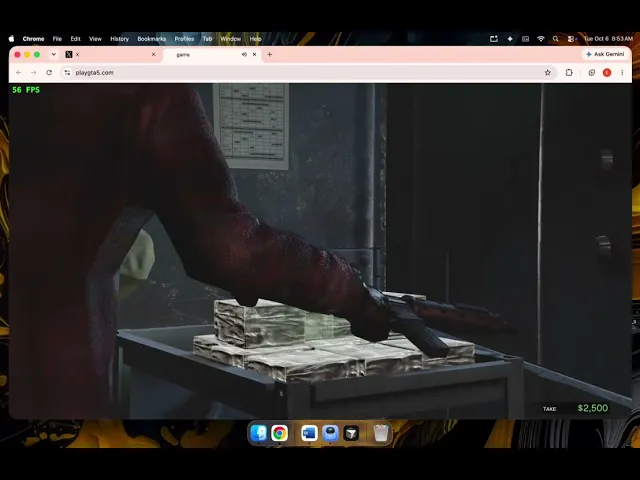Click the green fullscreen window button

37,54
